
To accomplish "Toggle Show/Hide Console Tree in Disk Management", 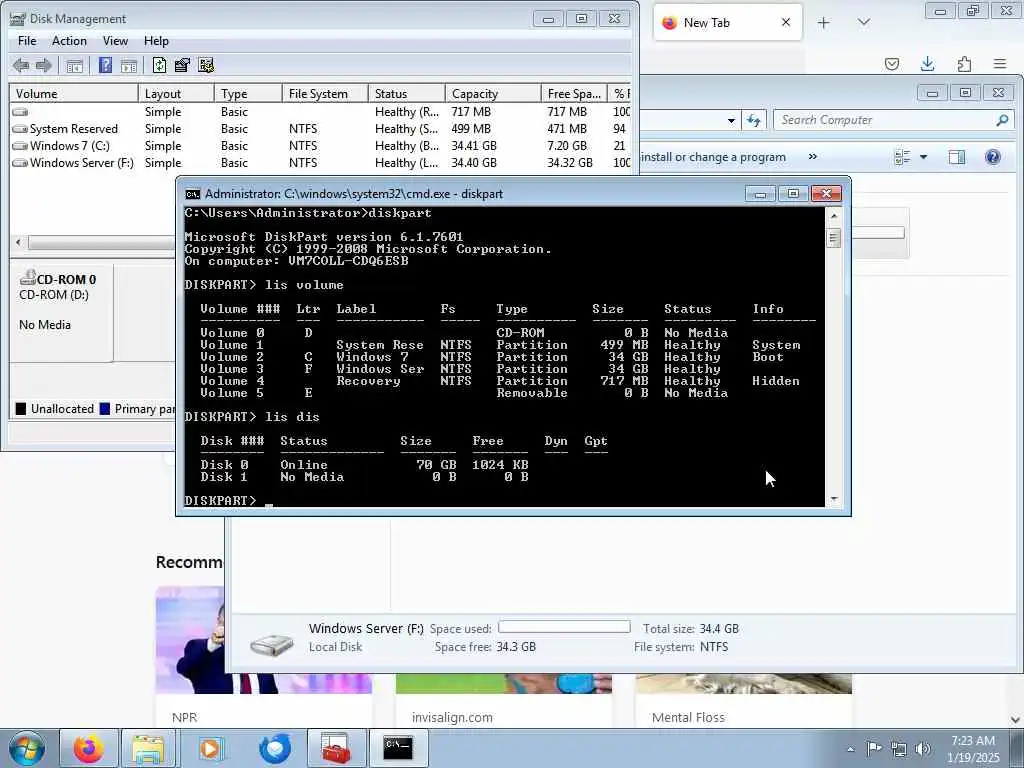I will point(75,65).
